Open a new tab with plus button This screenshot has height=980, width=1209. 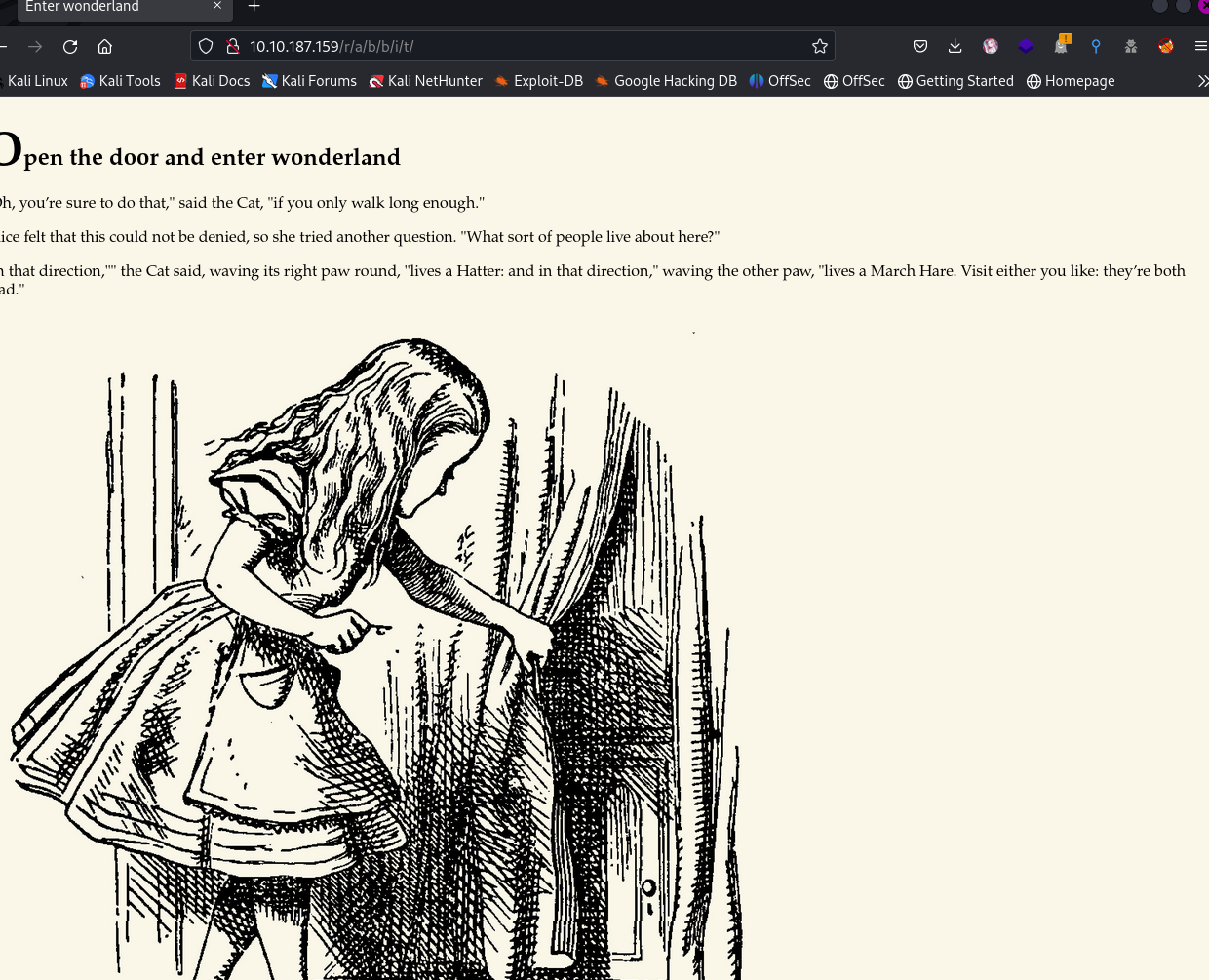click(254, 7)
